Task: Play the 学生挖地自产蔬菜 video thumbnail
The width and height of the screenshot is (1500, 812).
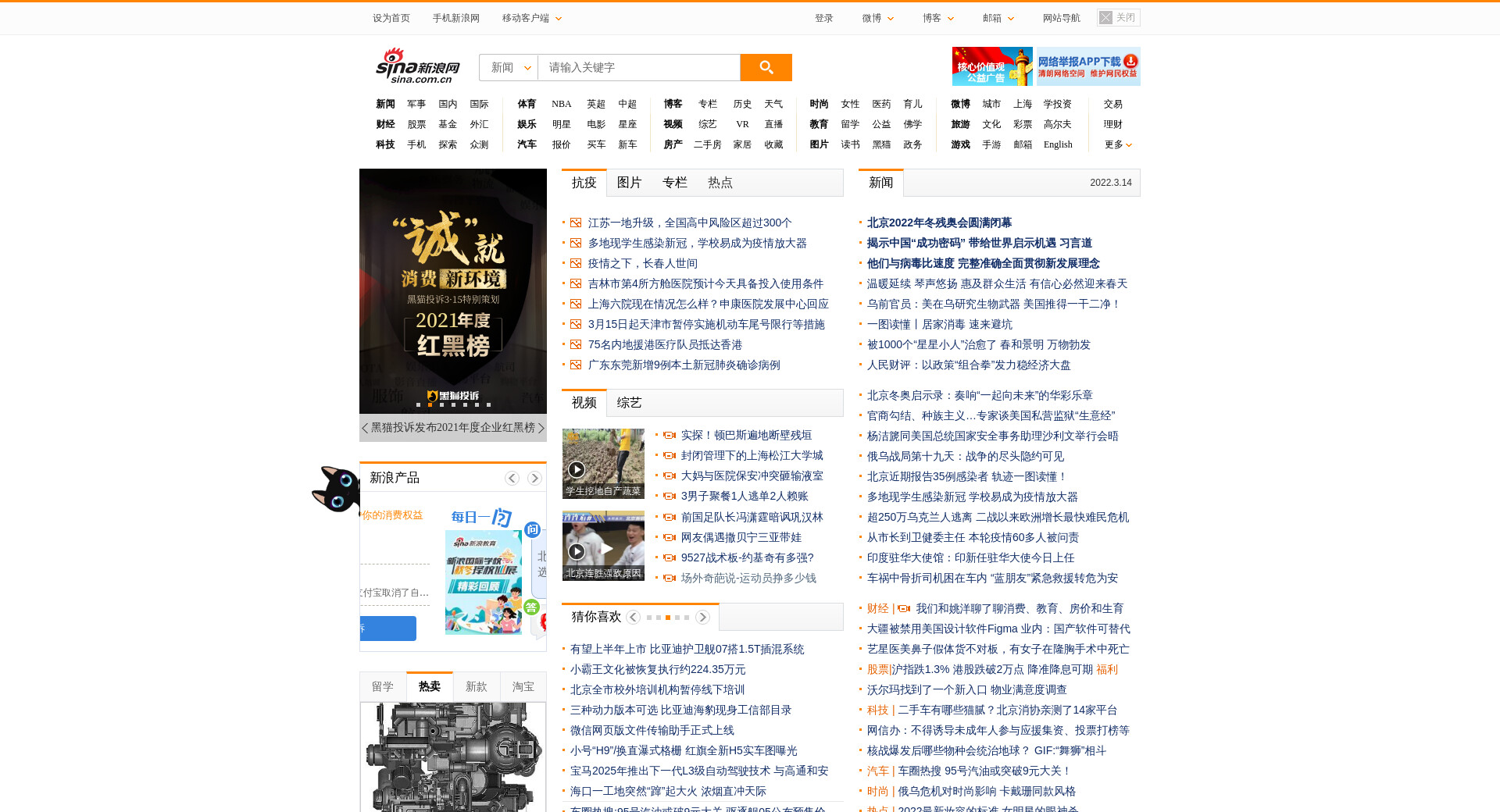Action: (603, 463)
